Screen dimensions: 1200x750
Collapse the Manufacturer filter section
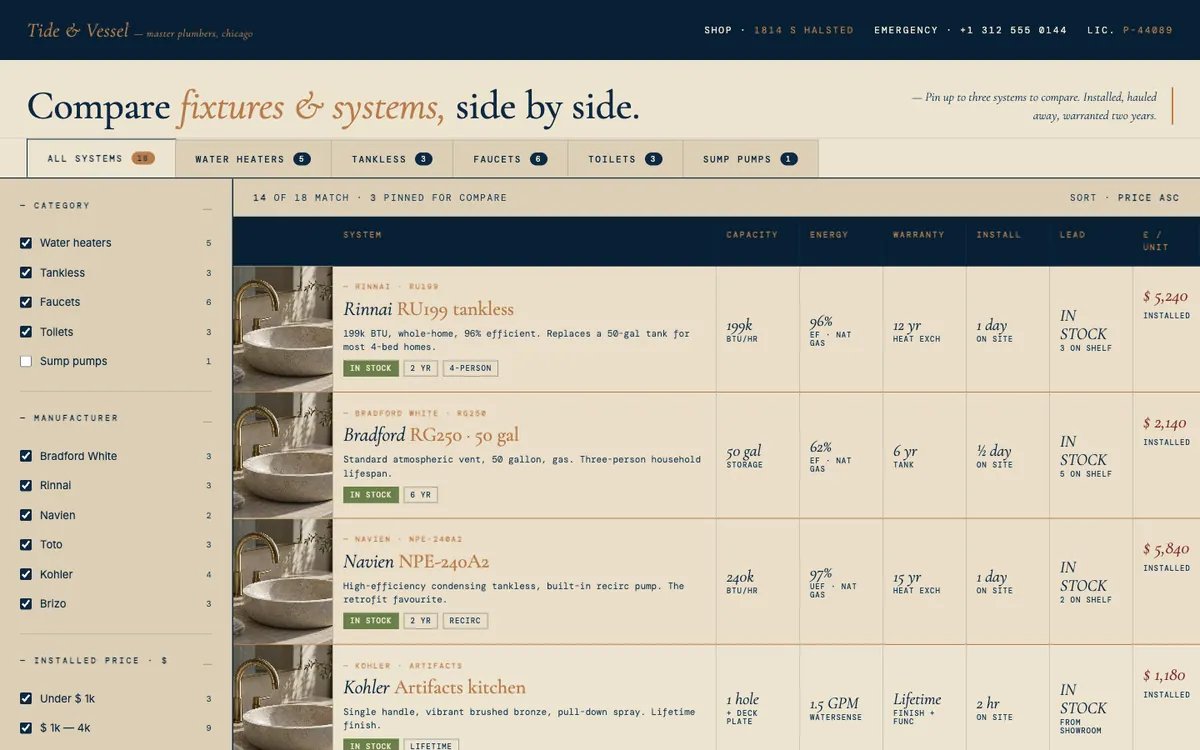tap(207, 418)
